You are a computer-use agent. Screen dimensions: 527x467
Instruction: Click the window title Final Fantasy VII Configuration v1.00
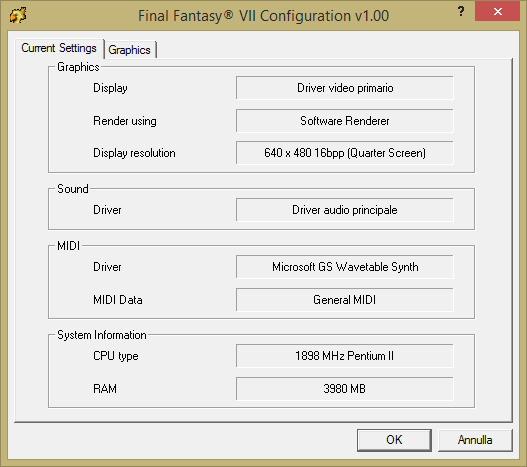[x=264, y=16]
